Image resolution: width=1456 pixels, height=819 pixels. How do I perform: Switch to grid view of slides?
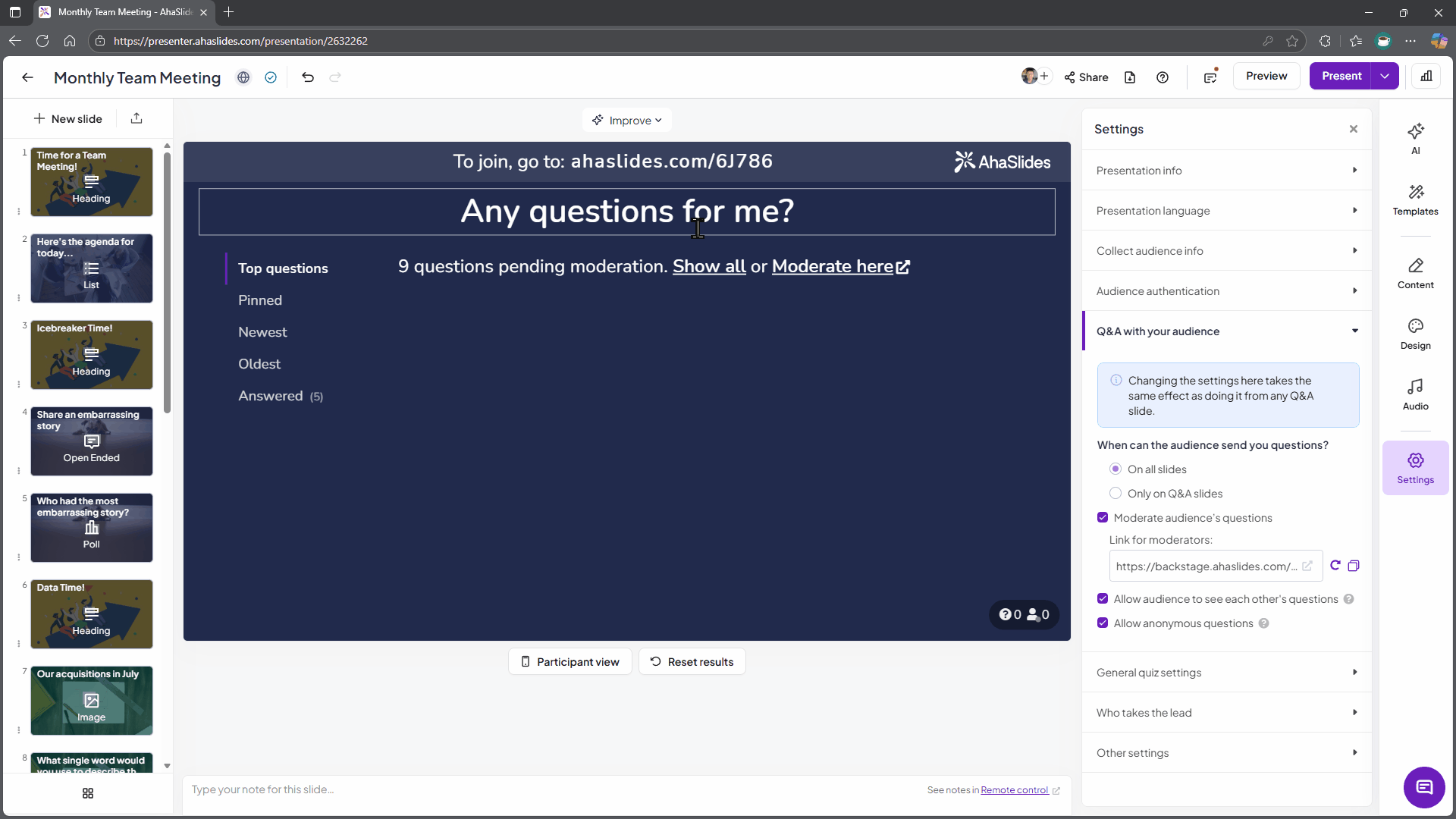click(88, 793)
